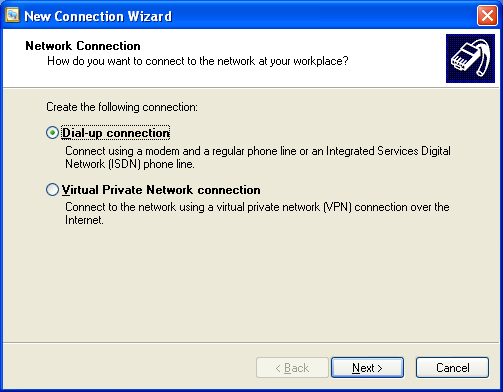Select the Virtual Private Network radio button
Viewport: 503px width, 392px height.
pos(52,190)
